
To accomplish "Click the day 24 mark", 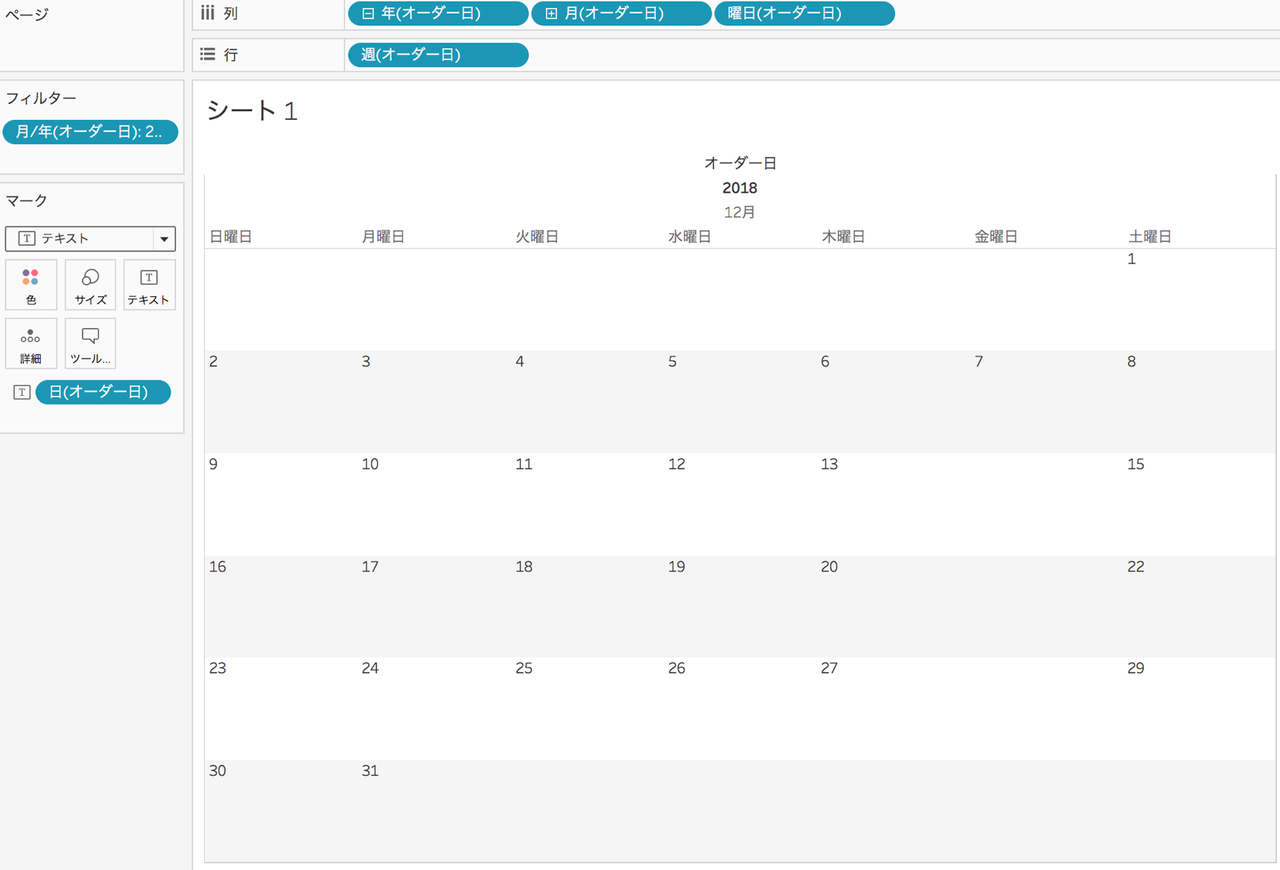I will click(x=370, y=668).
